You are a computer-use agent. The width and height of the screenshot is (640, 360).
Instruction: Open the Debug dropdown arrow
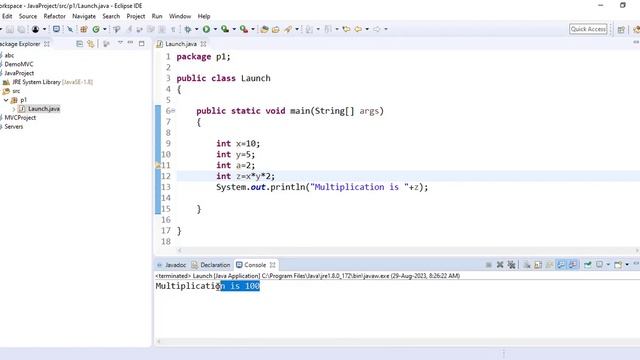(196, 29)
